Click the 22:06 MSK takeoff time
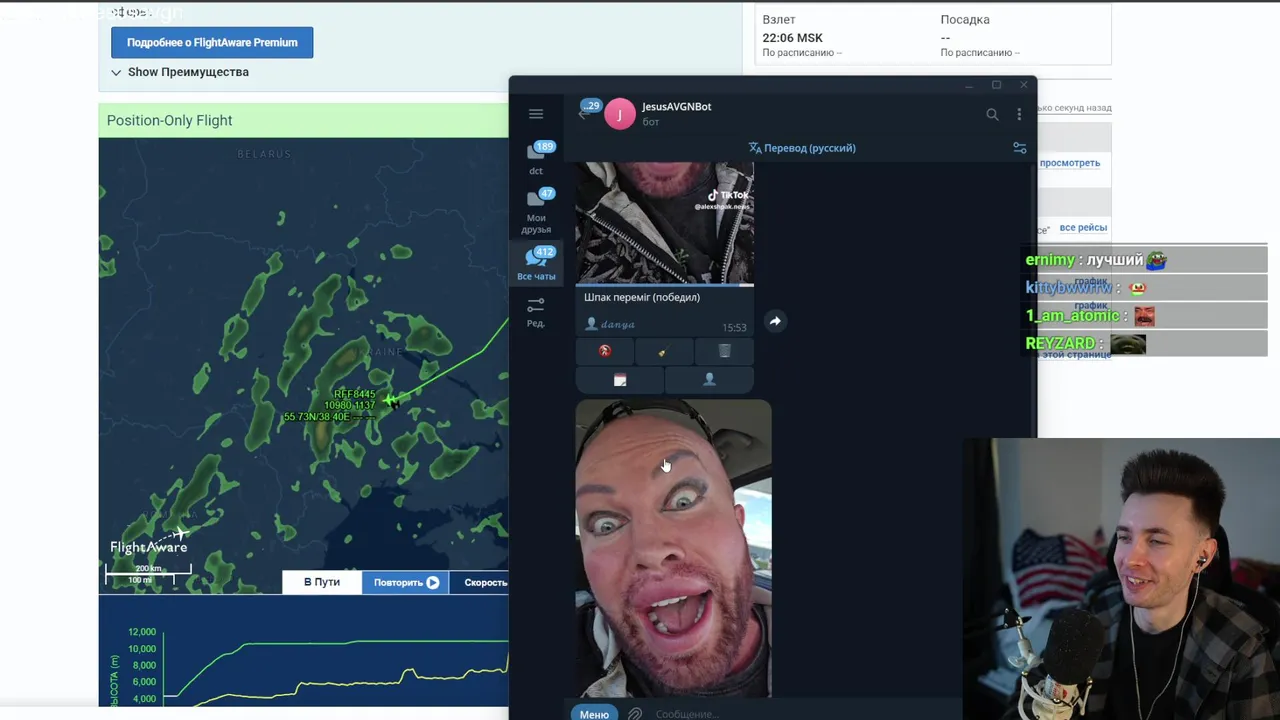This screenshot has height=720, width=1280. (793, 38)
